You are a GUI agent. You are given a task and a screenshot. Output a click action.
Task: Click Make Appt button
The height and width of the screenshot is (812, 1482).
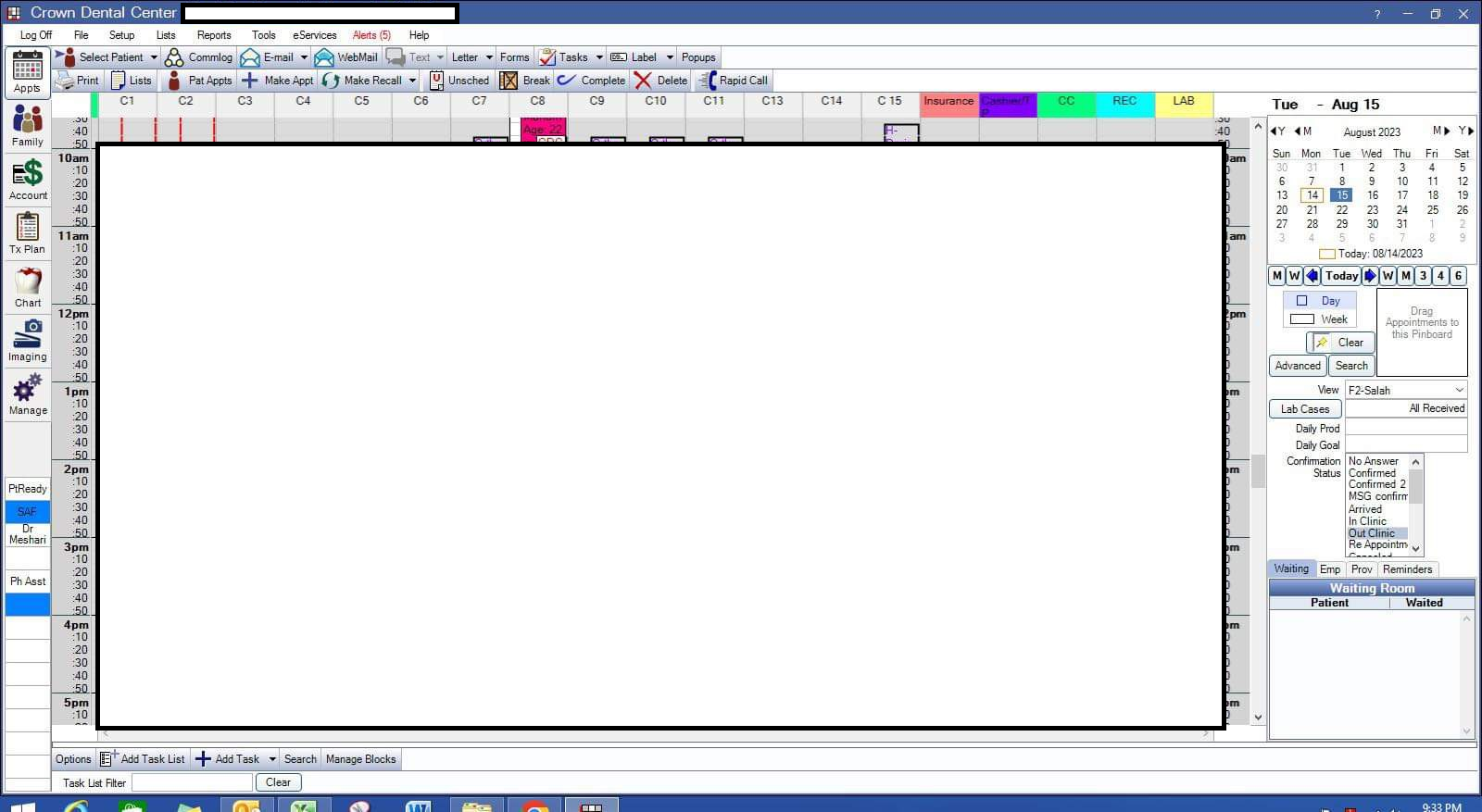pyautogui.click(x=278, y=81)
